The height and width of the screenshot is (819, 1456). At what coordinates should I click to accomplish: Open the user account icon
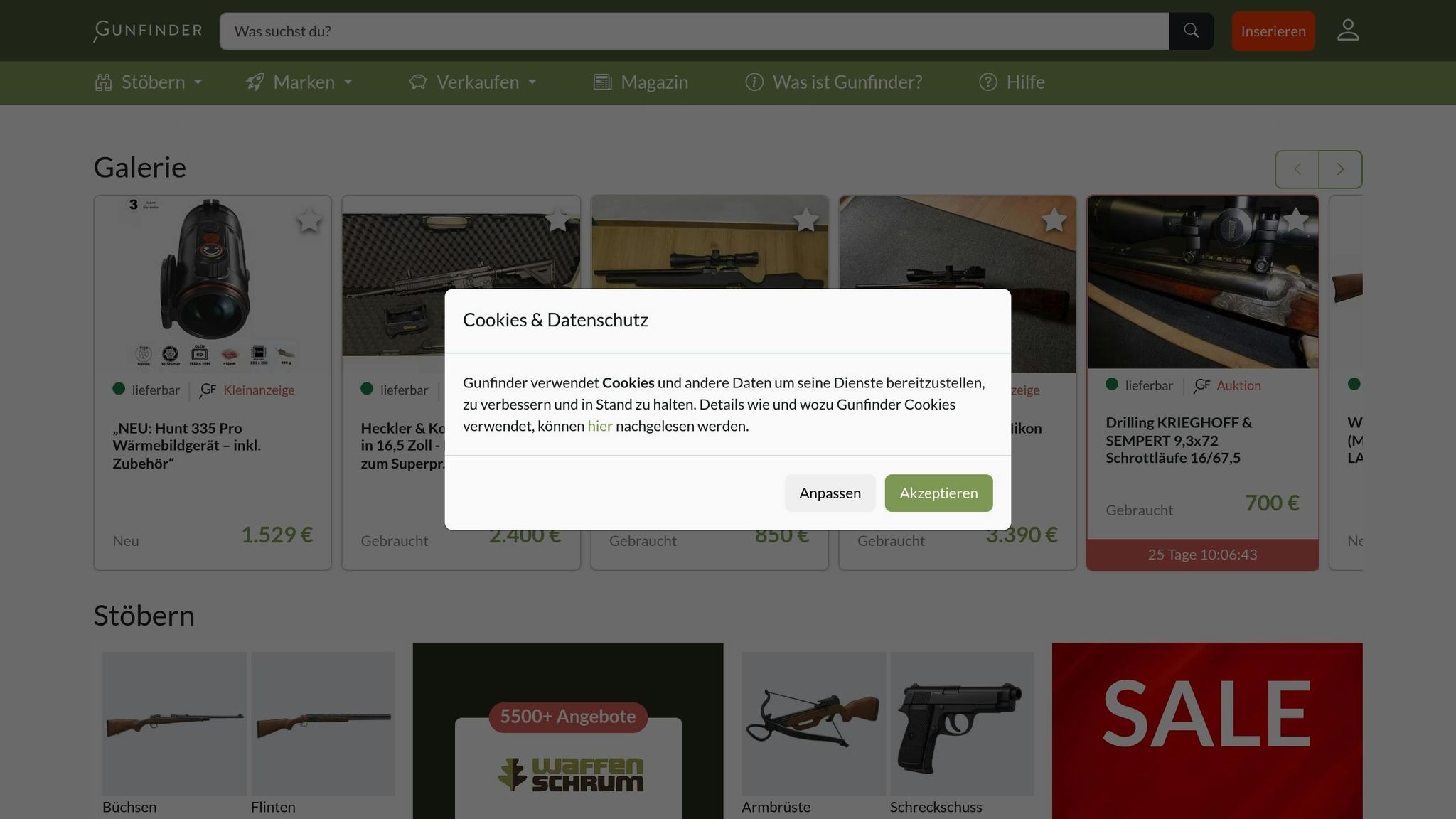point(1347,30)
